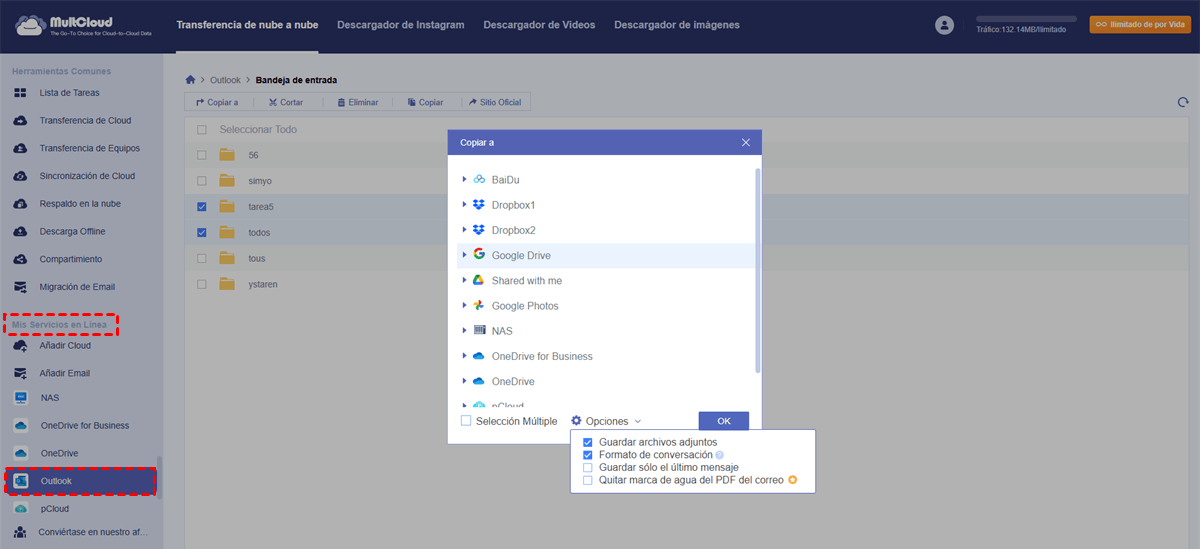Open the user account avatar icon
1200x549 pixels.
944,25
